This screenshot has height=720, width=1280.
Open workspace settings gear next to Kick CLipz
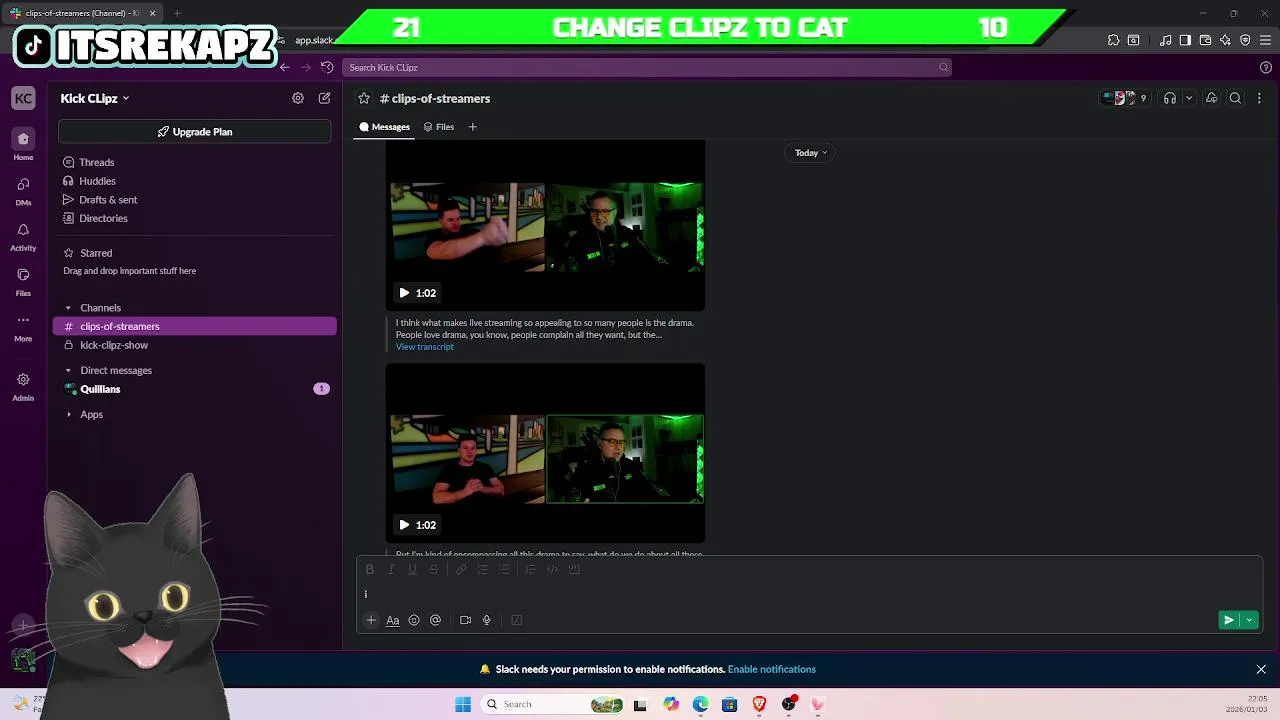click(x=298, y=98)
